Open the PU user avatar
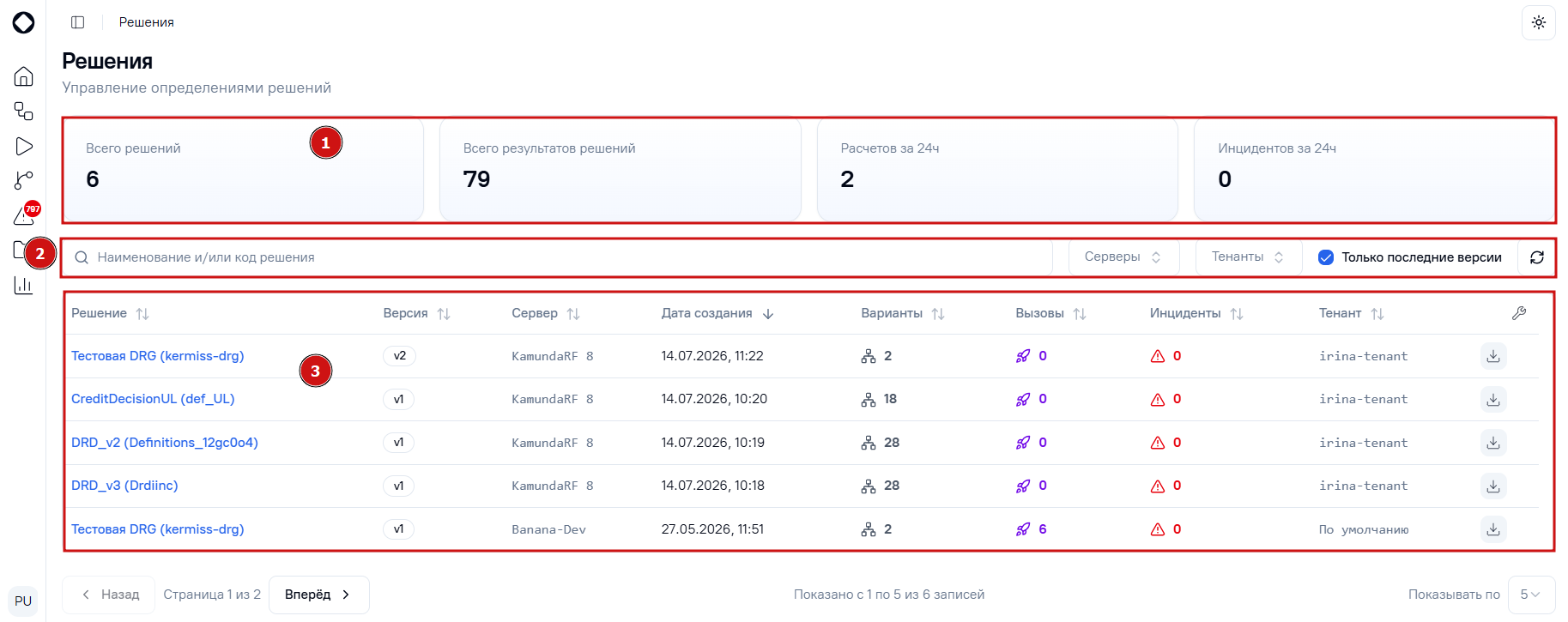Viewport: 1568px width, 622px height. pyautogui.click(x=23, y=601)
